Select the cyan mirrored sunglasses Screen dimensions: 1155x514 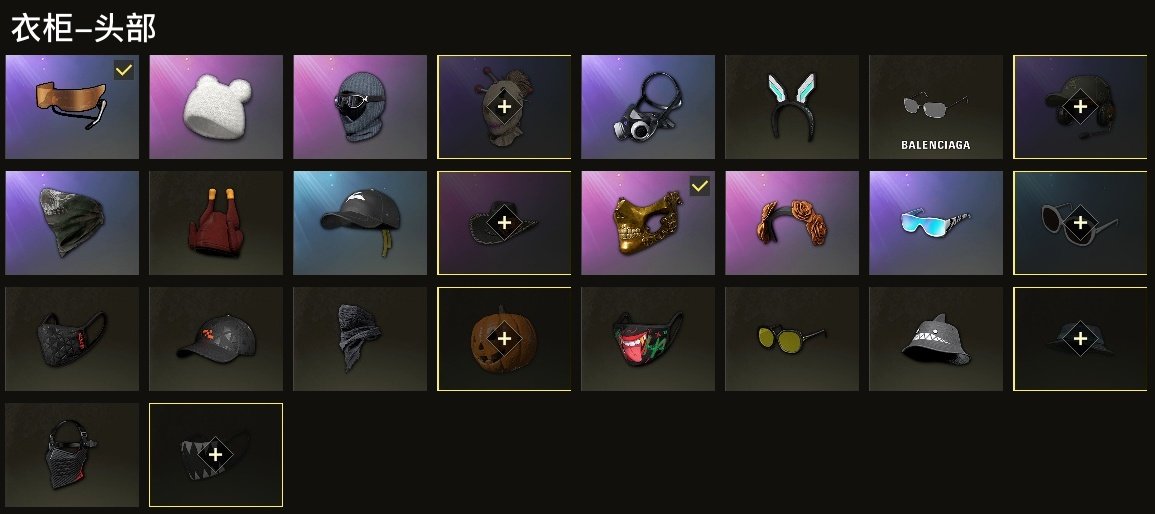[936, 223]
